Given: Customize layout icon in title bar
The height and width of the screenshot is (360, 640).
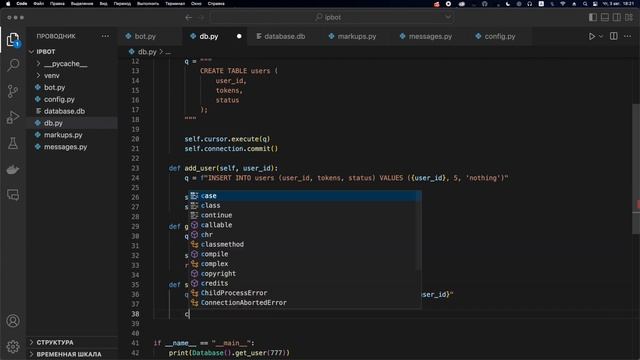Looking at the screenshot, I should coord(629,17).
